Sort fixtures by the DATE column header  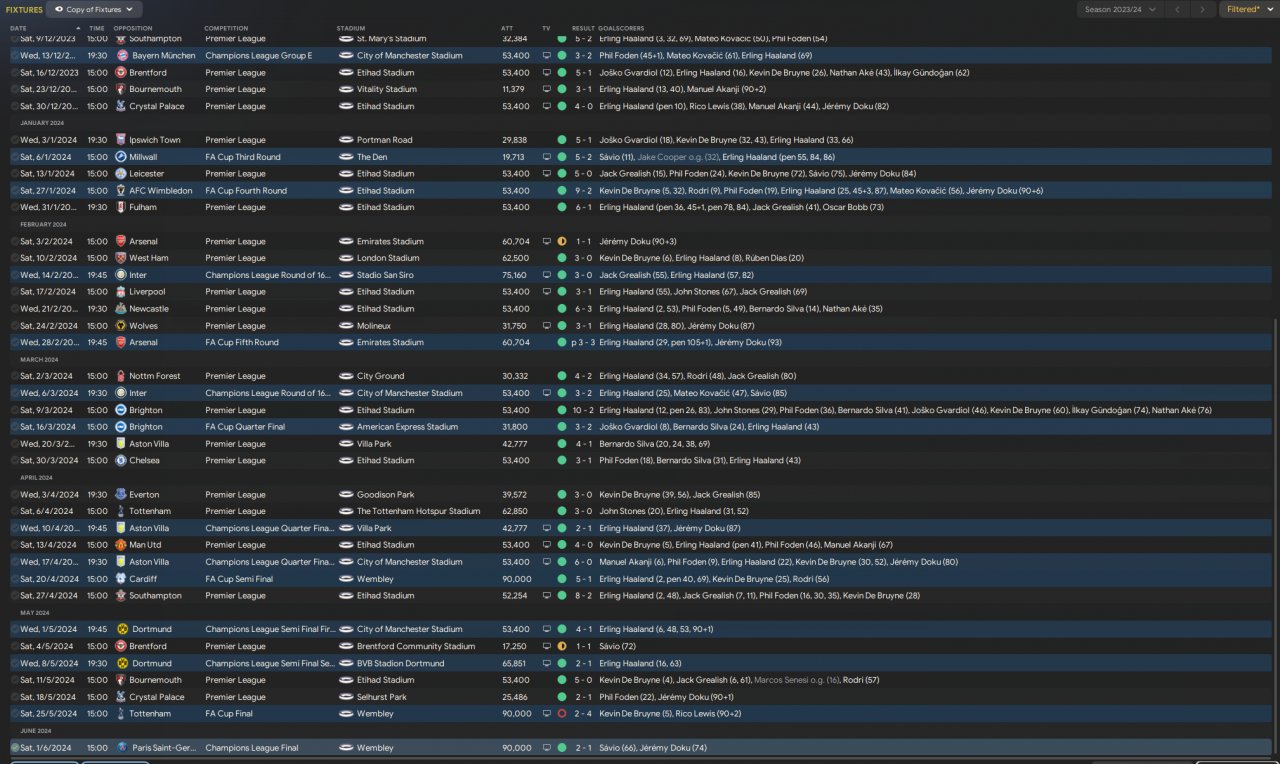click(x=18, y=28)
